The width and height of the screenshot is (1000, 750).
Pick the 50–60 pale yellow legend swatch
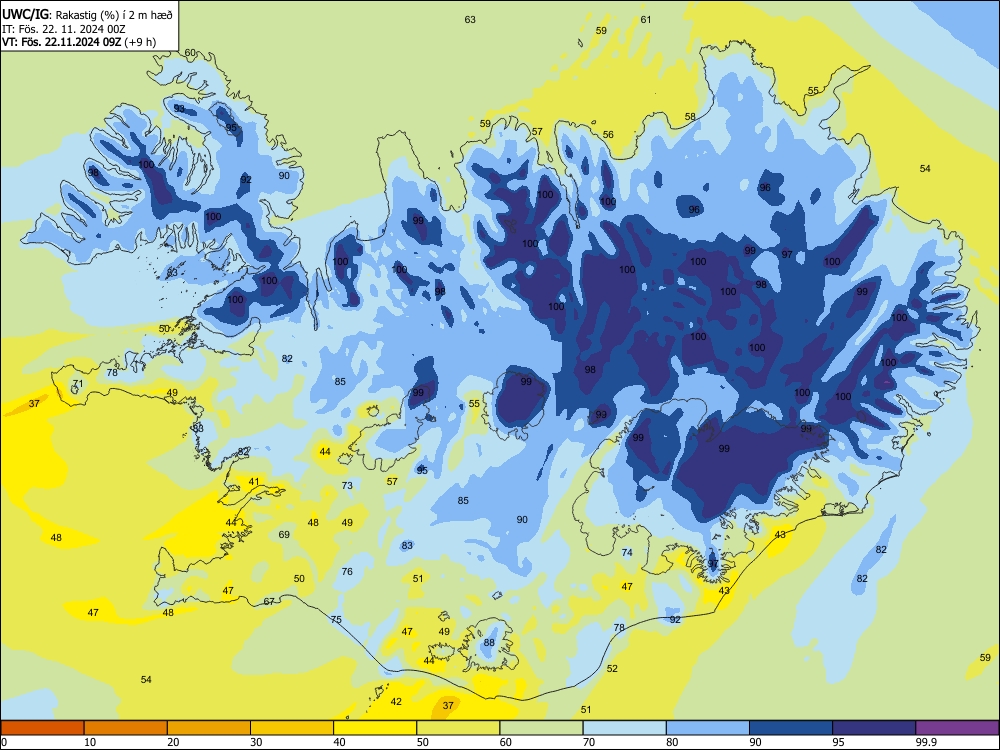coord(458,728)
